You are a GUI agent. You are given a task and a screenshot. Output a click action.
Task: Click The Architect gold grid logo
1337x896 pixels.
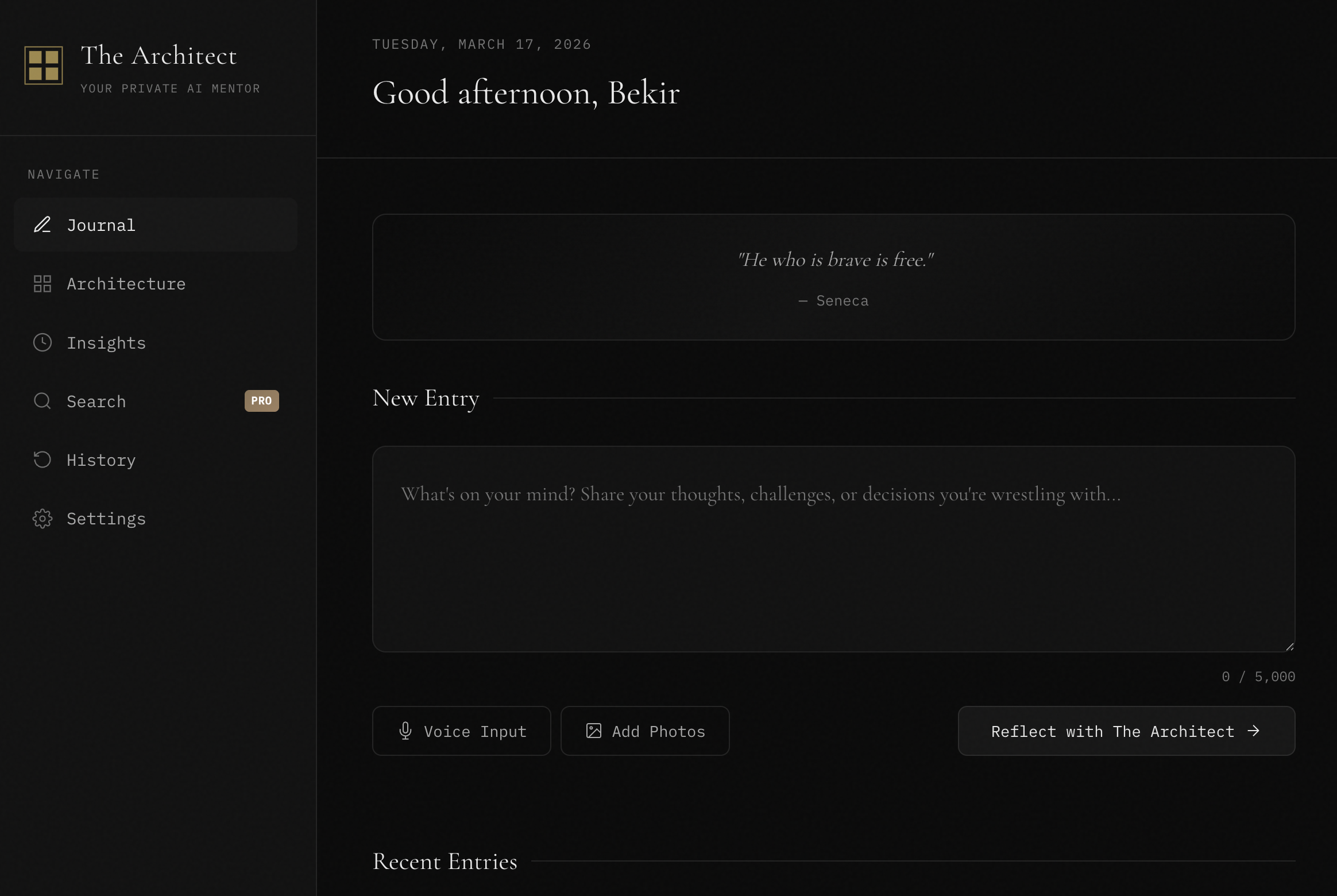(44, 65)
